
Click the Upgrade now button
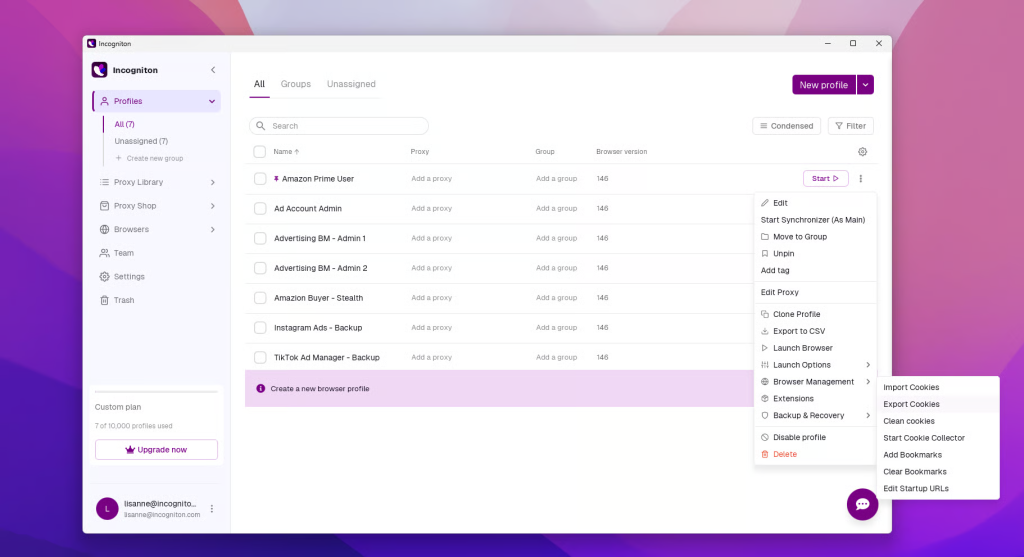(x=156, y=449)
